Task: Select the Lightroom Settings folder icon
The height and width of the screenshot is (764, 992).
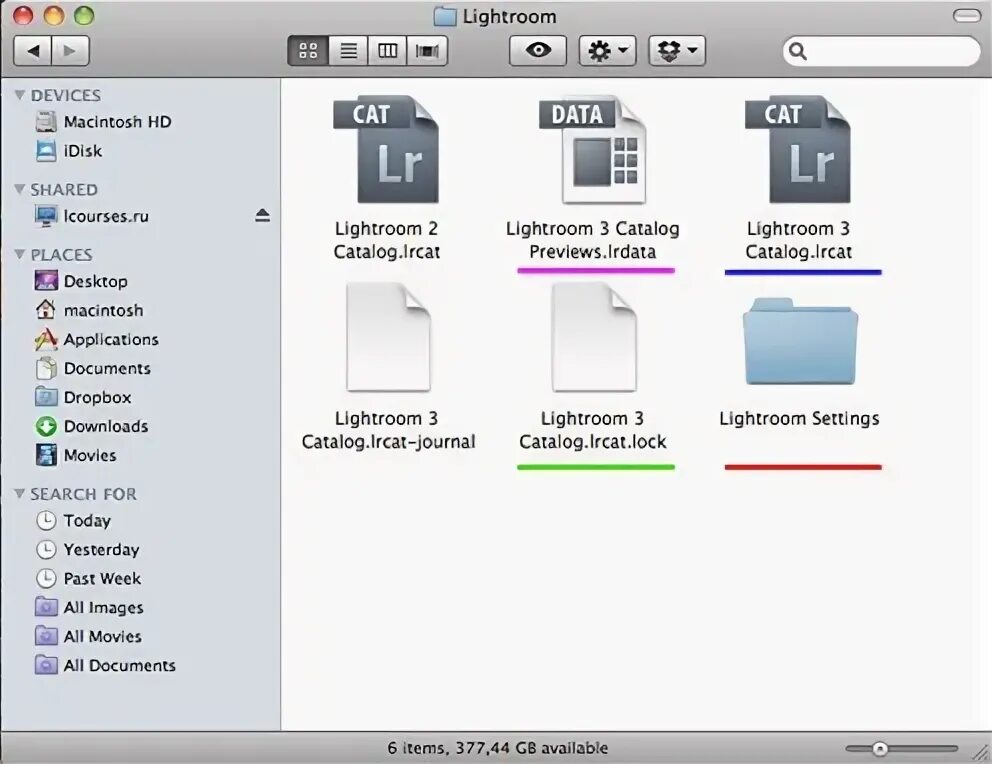Action: tap(800, 342)
